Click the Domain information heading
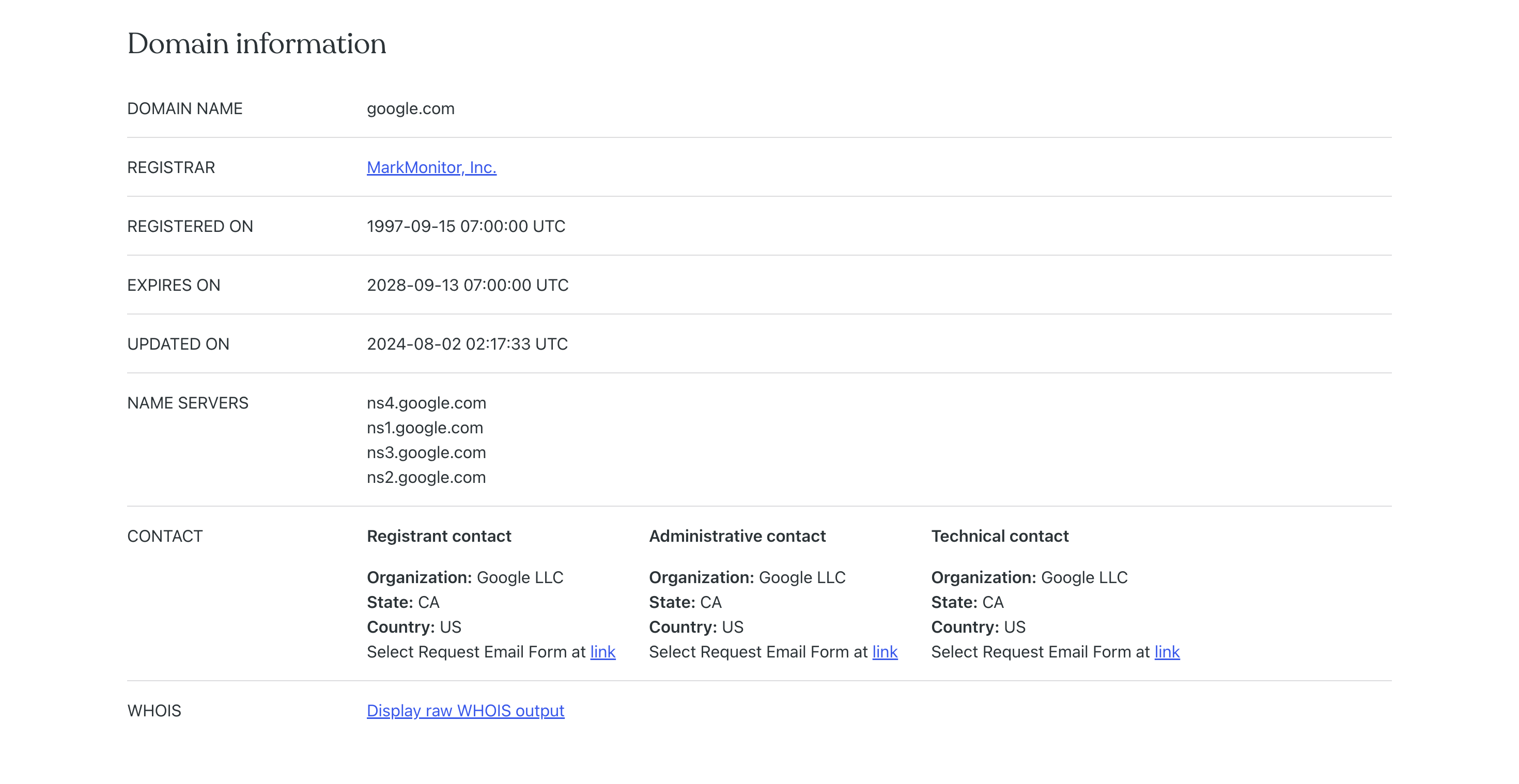The height and width of the screenshot is (784, 1519). click(x=256, y=43)
